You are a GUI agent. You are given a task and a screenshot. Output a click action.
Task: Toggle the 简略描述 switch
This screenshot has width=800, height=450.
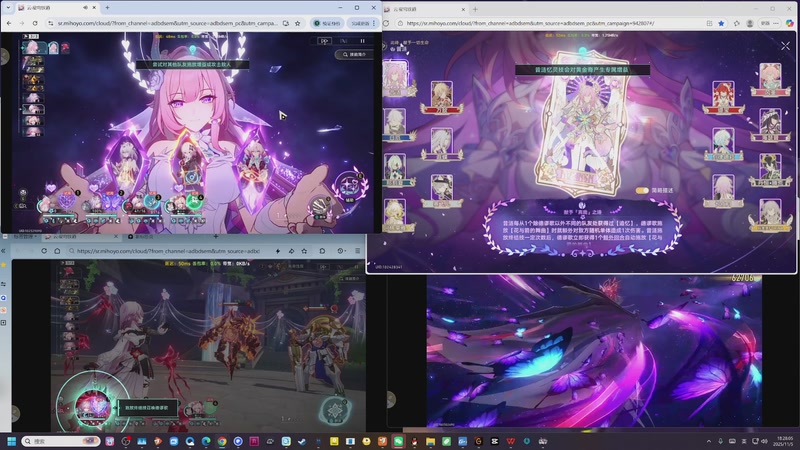(642, 190)
